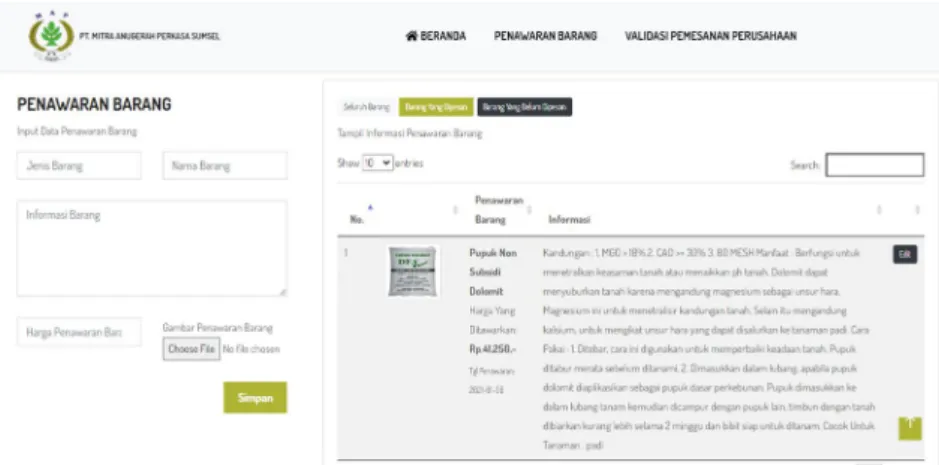Click the Pupuk Non Subsidi Dolomit name

pos(493,272)
